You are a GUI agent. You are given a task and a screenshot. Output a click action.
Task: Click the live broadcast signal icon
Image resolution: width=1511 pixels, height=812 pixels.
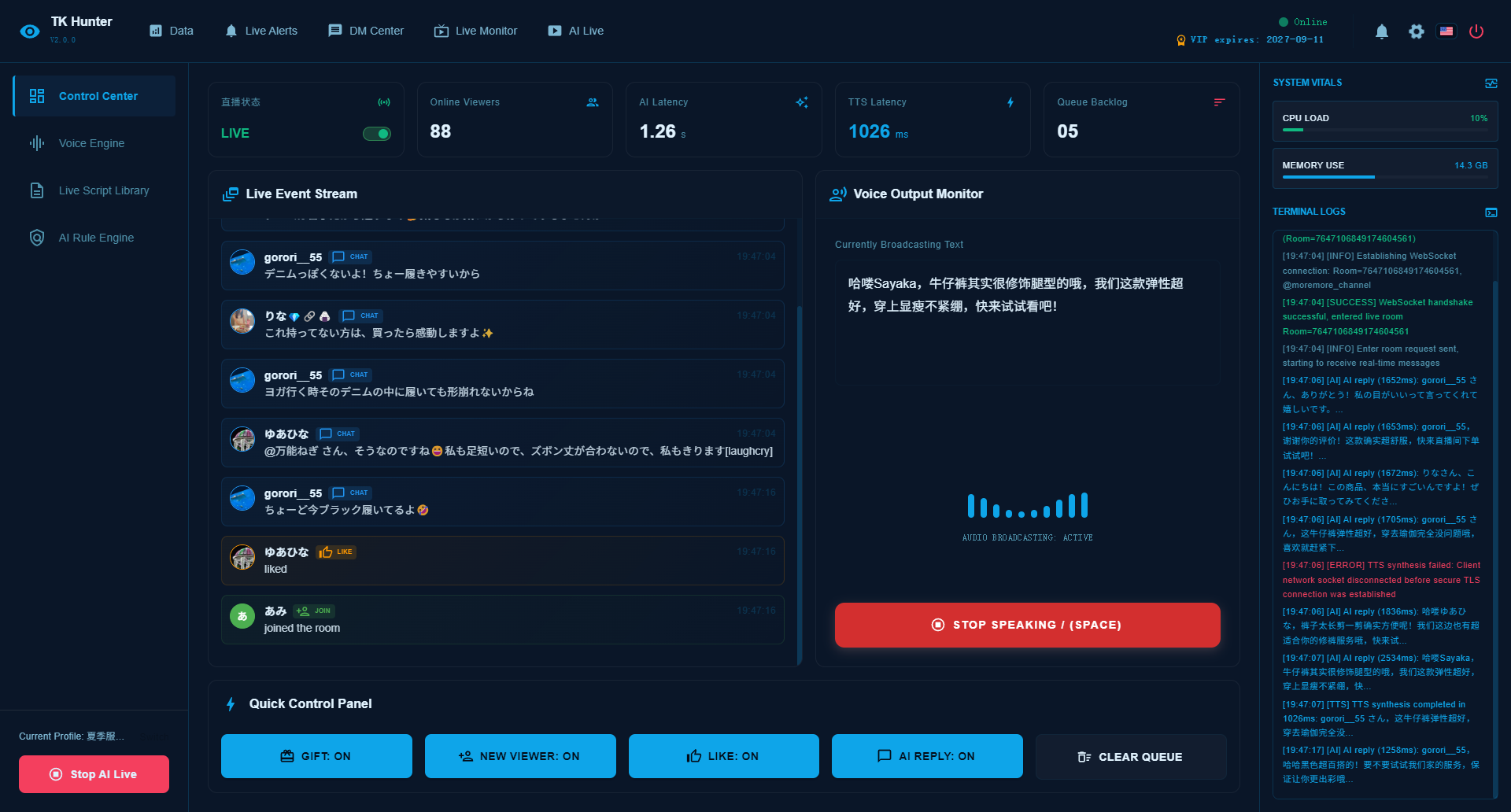(x=384, y=102)
